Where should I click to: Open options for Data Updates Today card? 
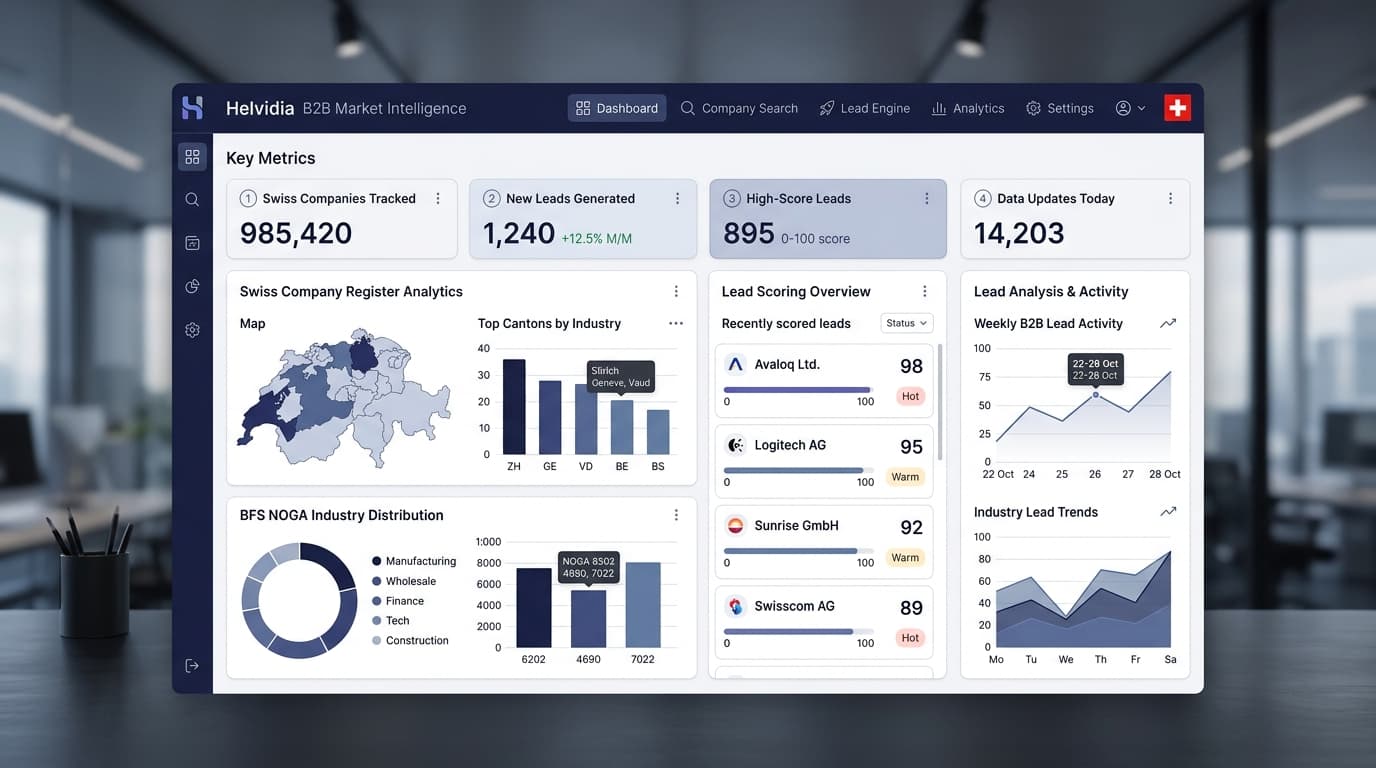pyautogui.click(x=1170, y=199)
